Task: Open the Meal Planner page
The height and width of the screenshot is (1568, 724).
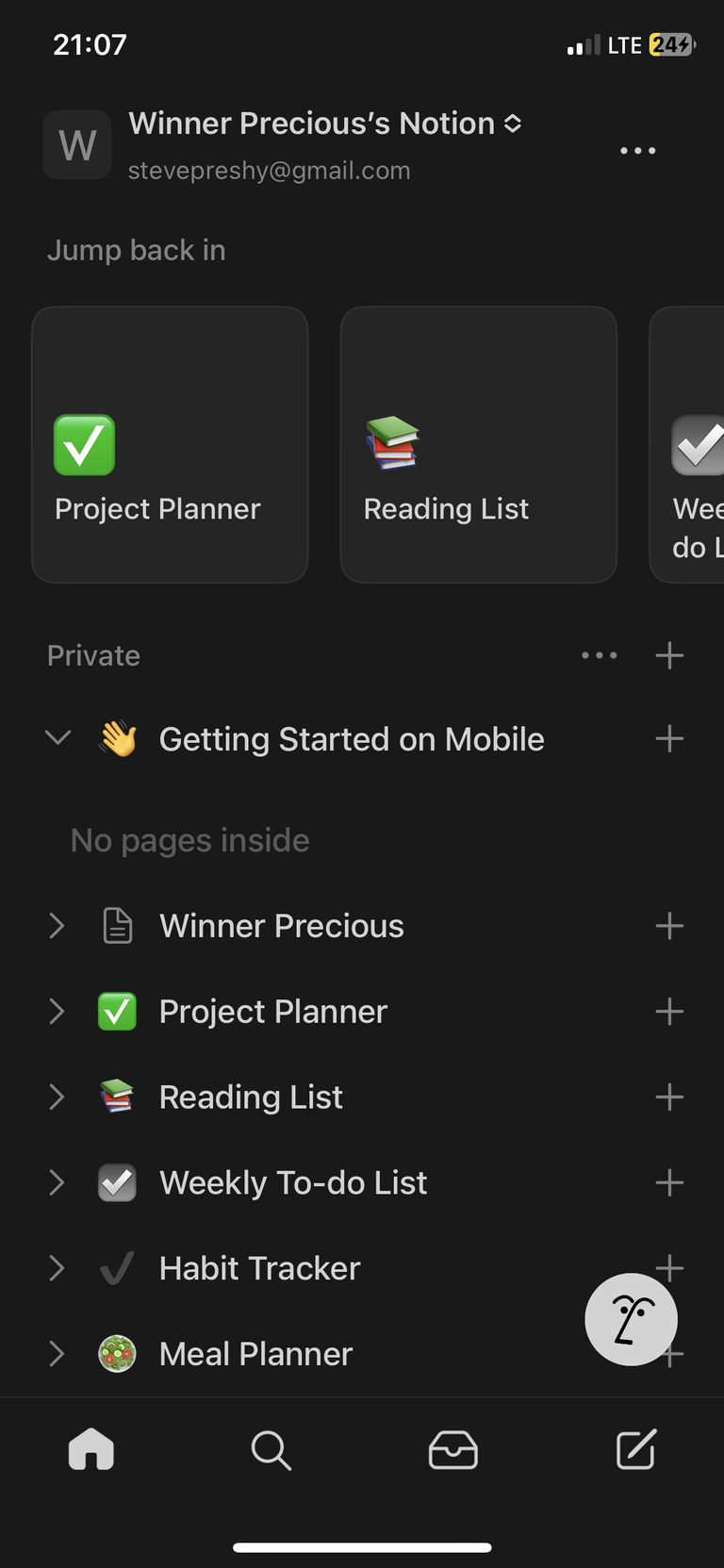Action: 255,1354
